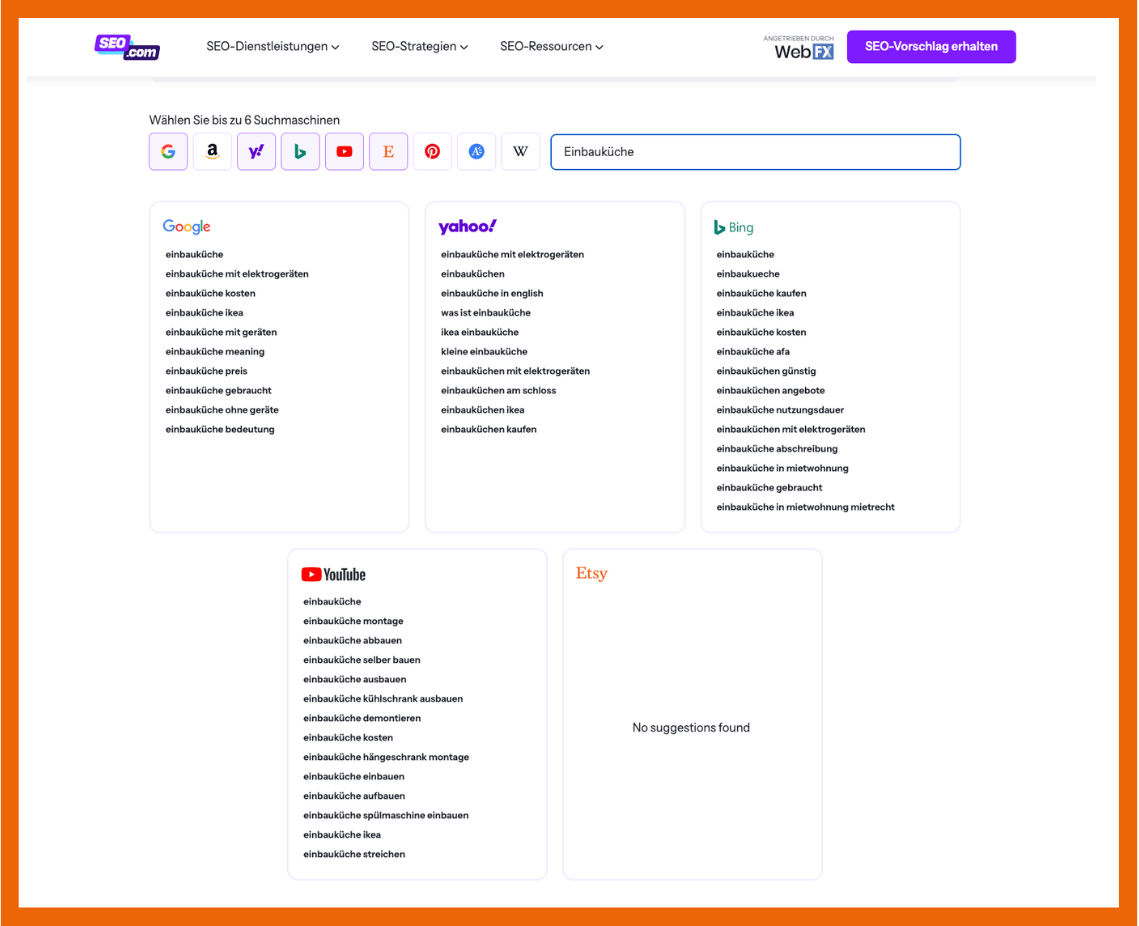The height and width of the screenshot is (926, 1139).
Task: Open the SEO-Ressourcen dropdown
Action: click(551, 47)
